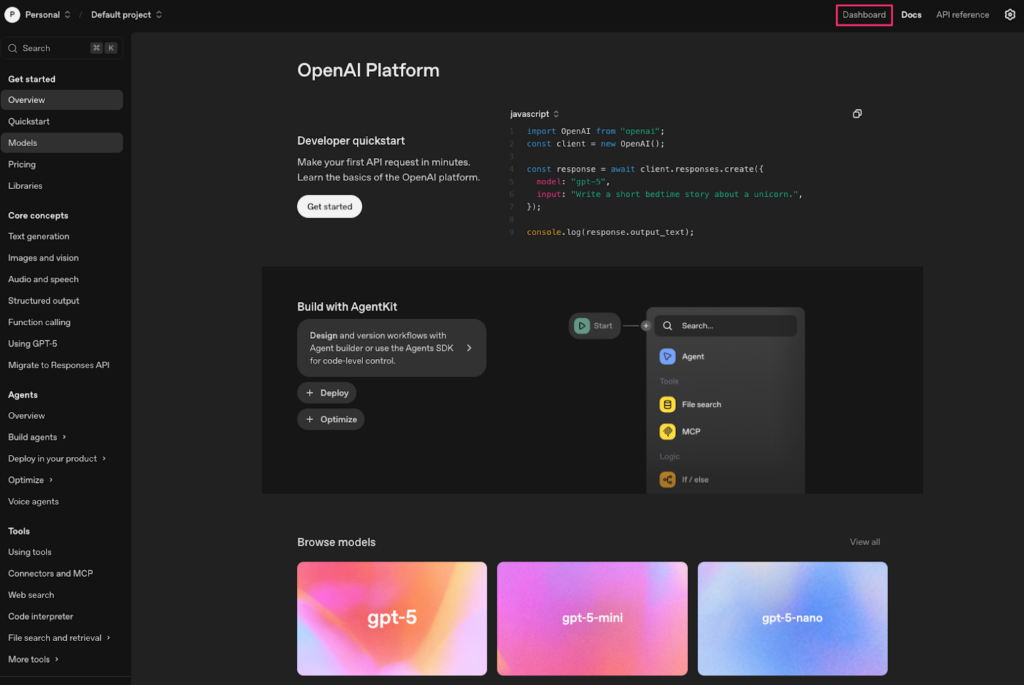This screenshot has height=685, width=1024.
Task: Open settings via the gear icon
Action: 1009,14
